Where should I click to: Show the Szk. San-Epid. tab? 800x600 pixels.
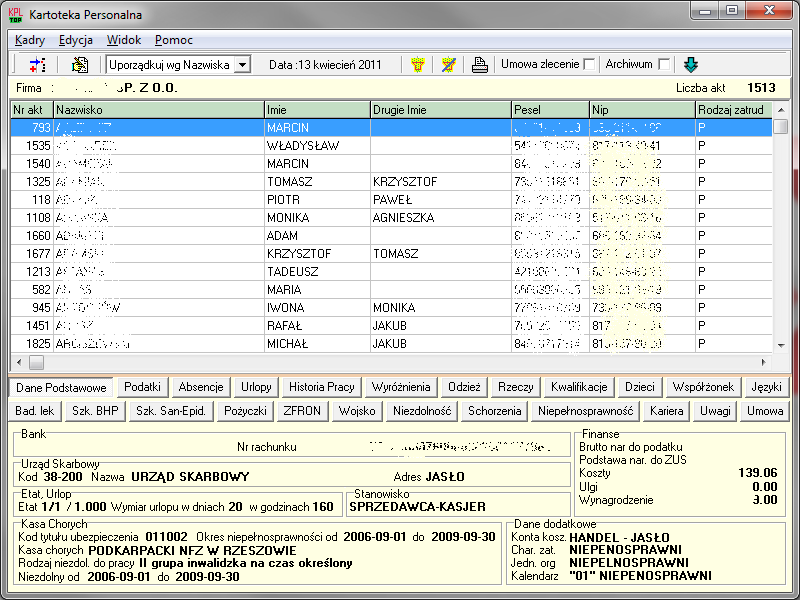point(171,411)
